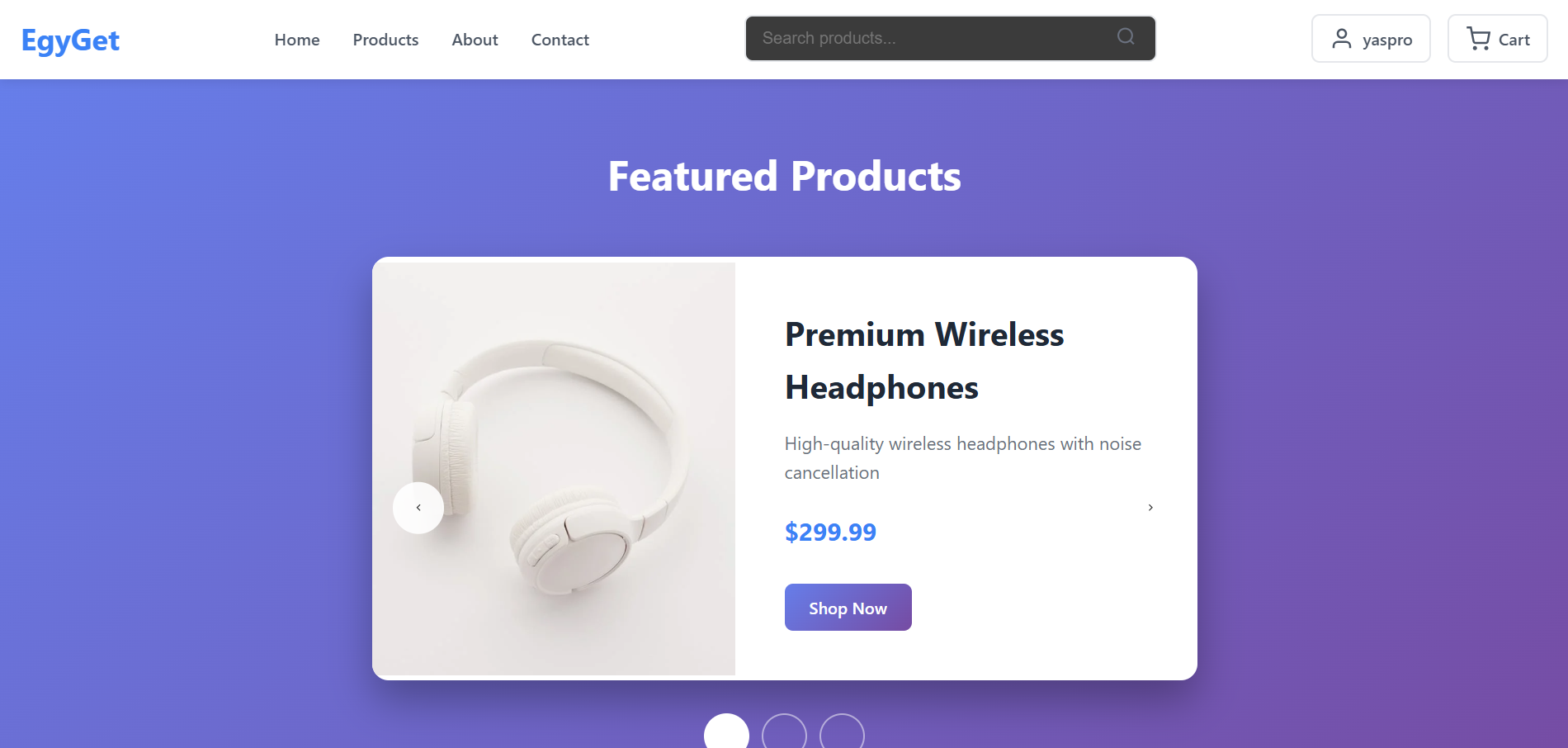
Task: Select the first carousel dot indicator
Action: click(726, 731)
